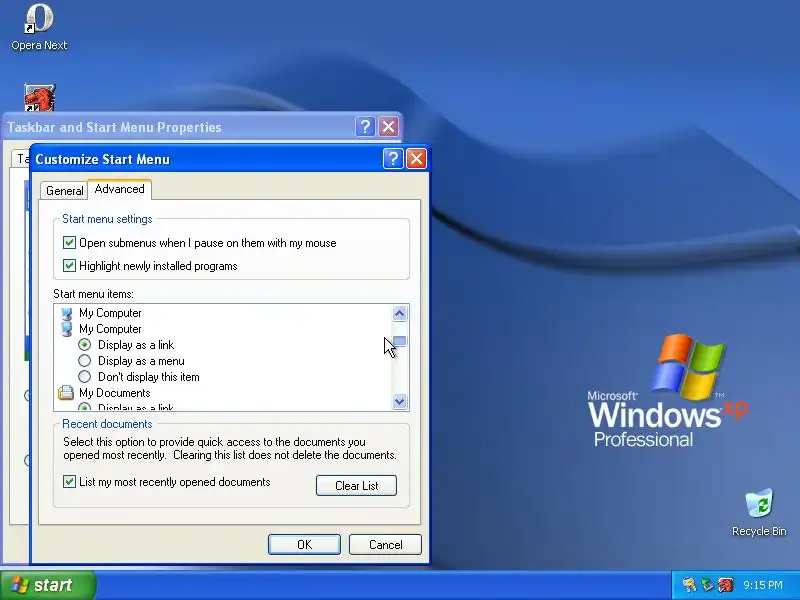Open the Opera Next desktop shortcut
800x600 pixels.
pyautogui.click(x=39, y=28)
